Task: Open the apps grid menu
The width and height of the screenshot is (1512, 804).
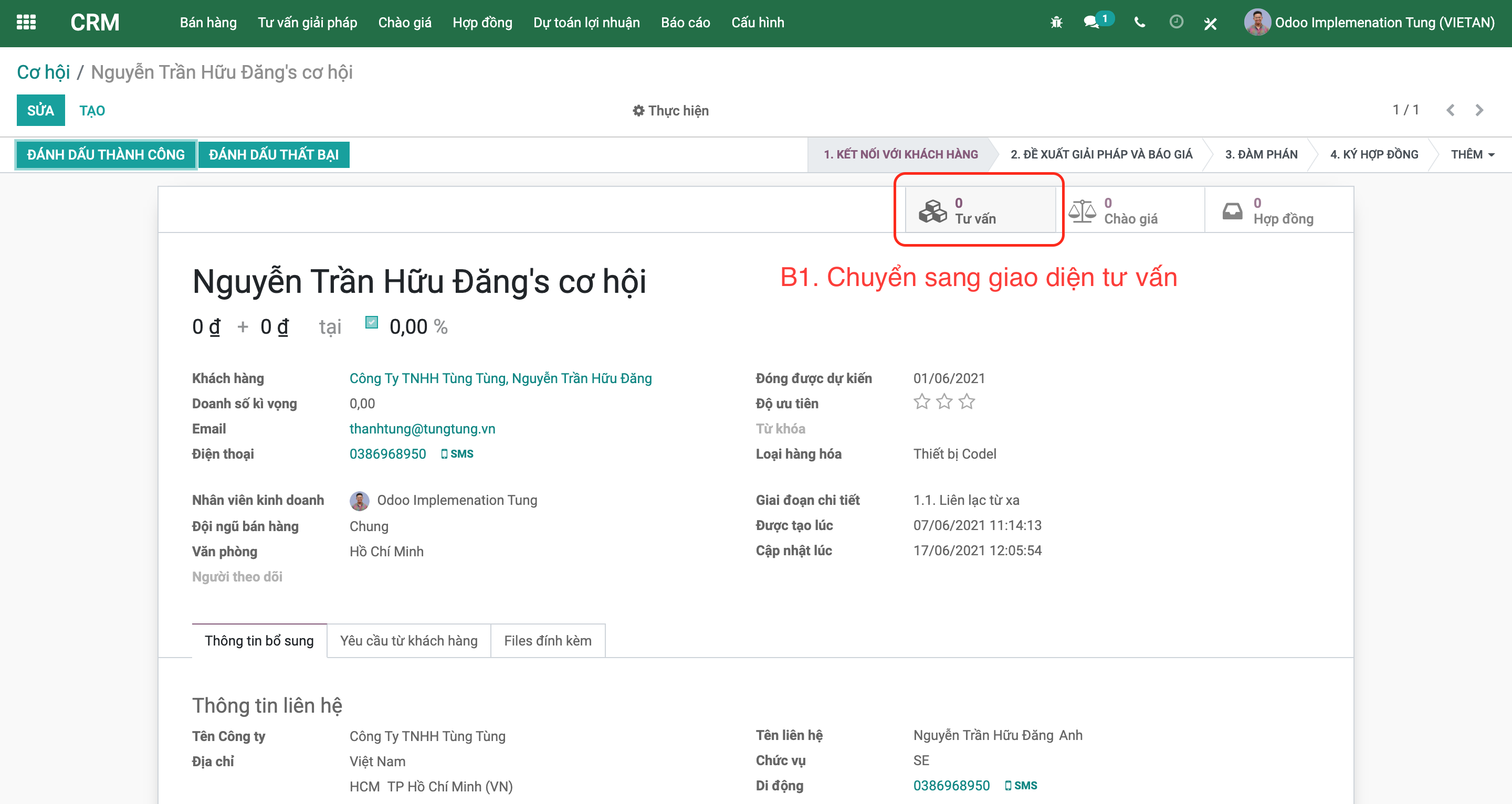Action: tap(26, 22)
